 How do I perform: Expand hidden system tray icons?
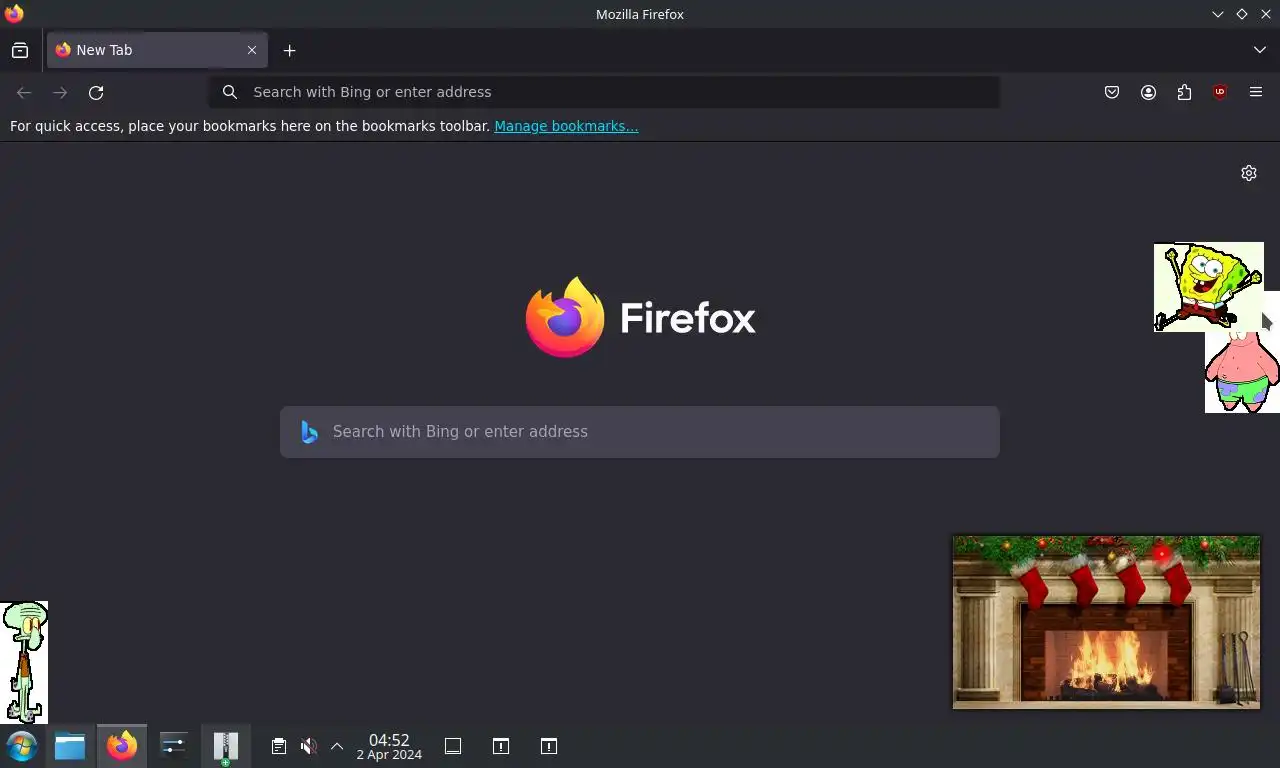[337, 746]
